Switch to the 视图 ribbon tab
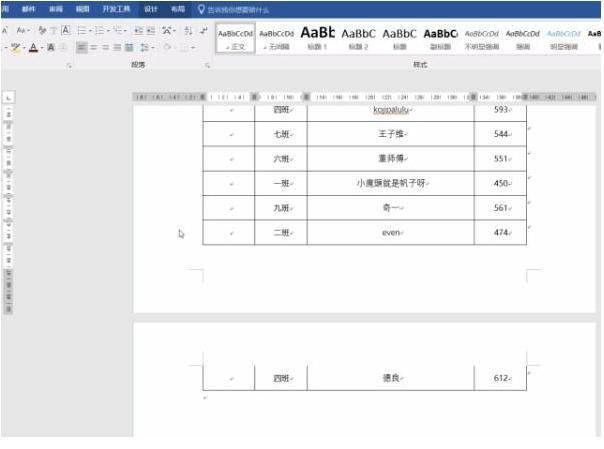 pos(82,9)
